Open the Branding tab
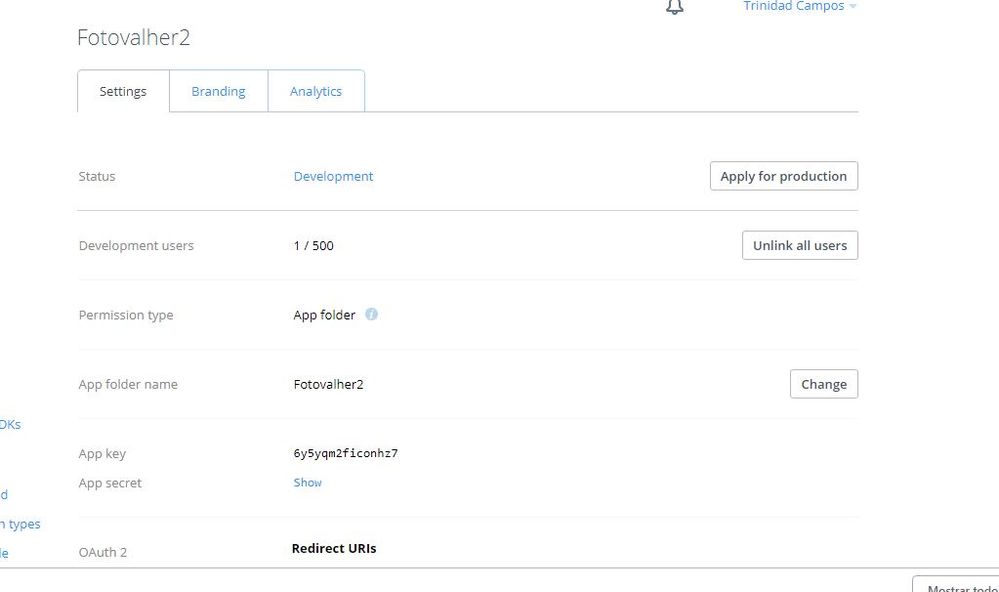This screenshot has height=592, width=999. 218,91
